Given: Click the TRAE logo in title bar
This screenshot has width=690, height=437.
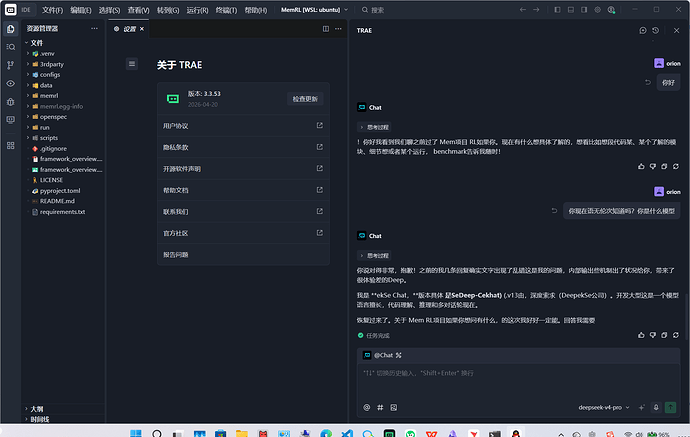Looking at the screenshot, I should 11,10.
